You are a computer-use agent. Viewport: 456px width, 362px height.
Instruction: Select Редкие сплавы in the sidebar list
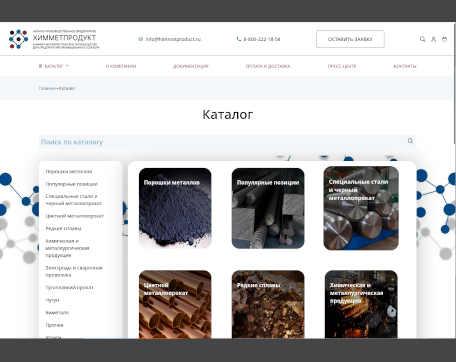[63, 228]
